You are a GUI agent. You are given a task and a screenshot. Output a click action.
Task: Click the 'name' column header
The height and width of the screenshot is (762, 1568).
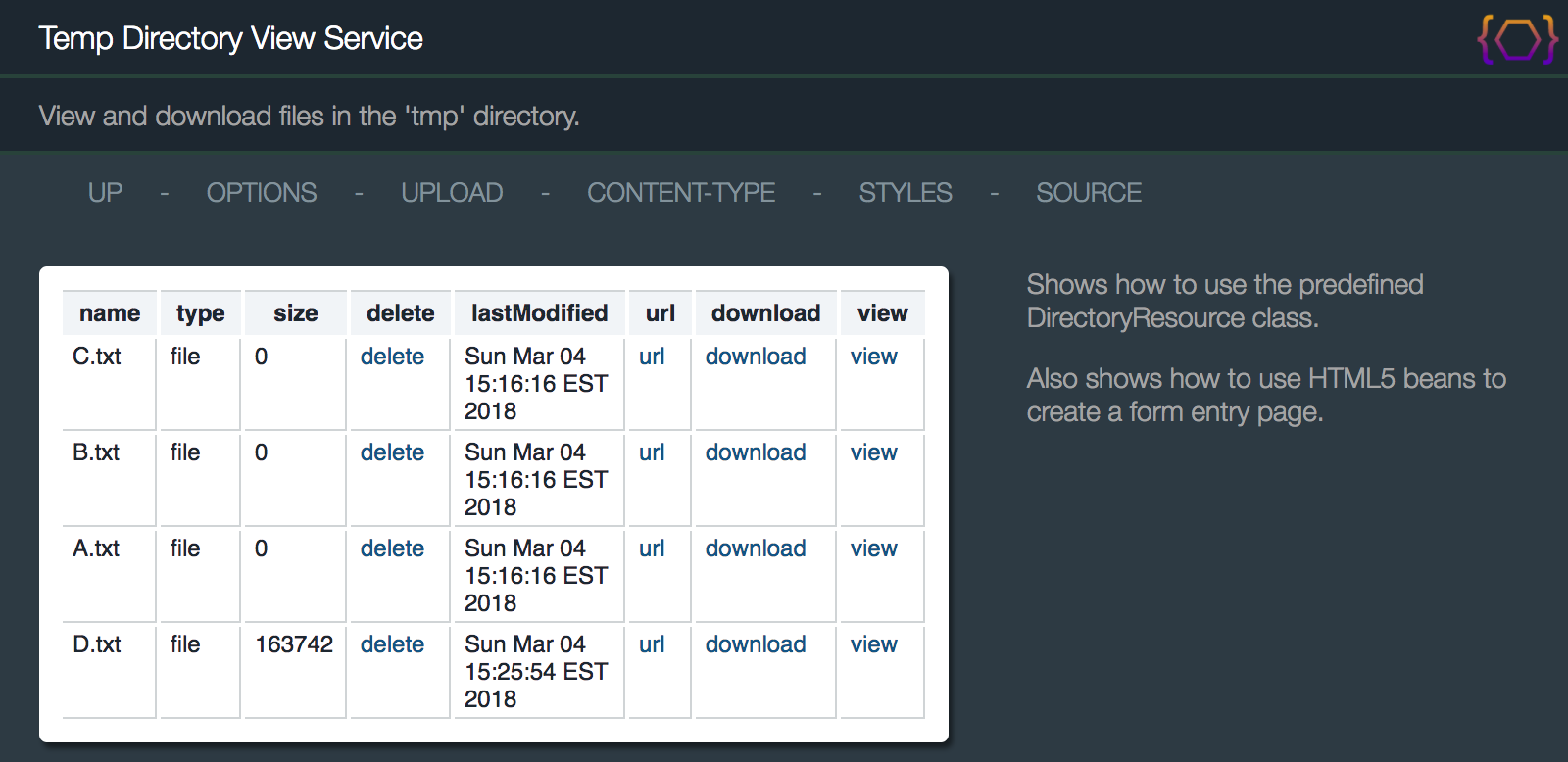110,313
